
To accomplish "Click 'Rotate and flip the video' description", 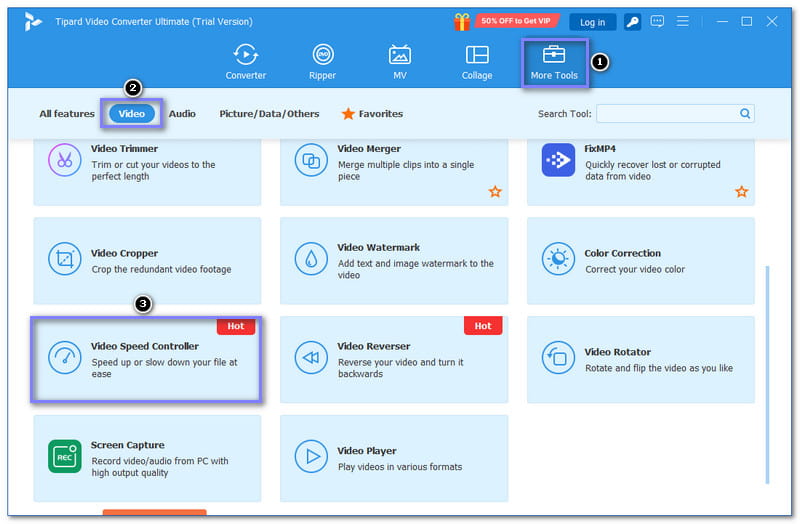I will tap(659, 368).
